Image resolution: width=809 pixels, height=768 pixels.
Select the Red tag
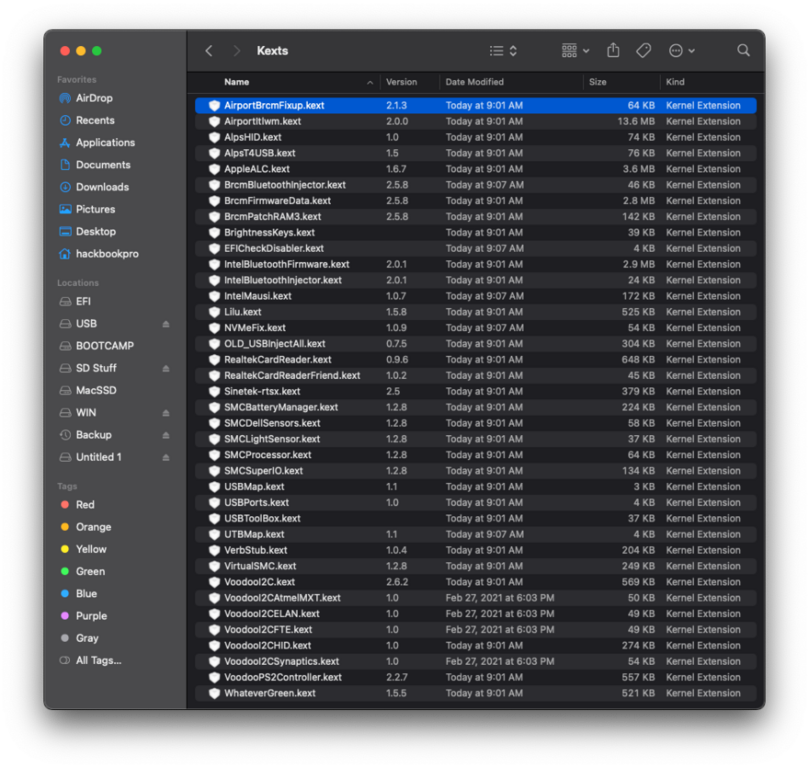(85, 505)
